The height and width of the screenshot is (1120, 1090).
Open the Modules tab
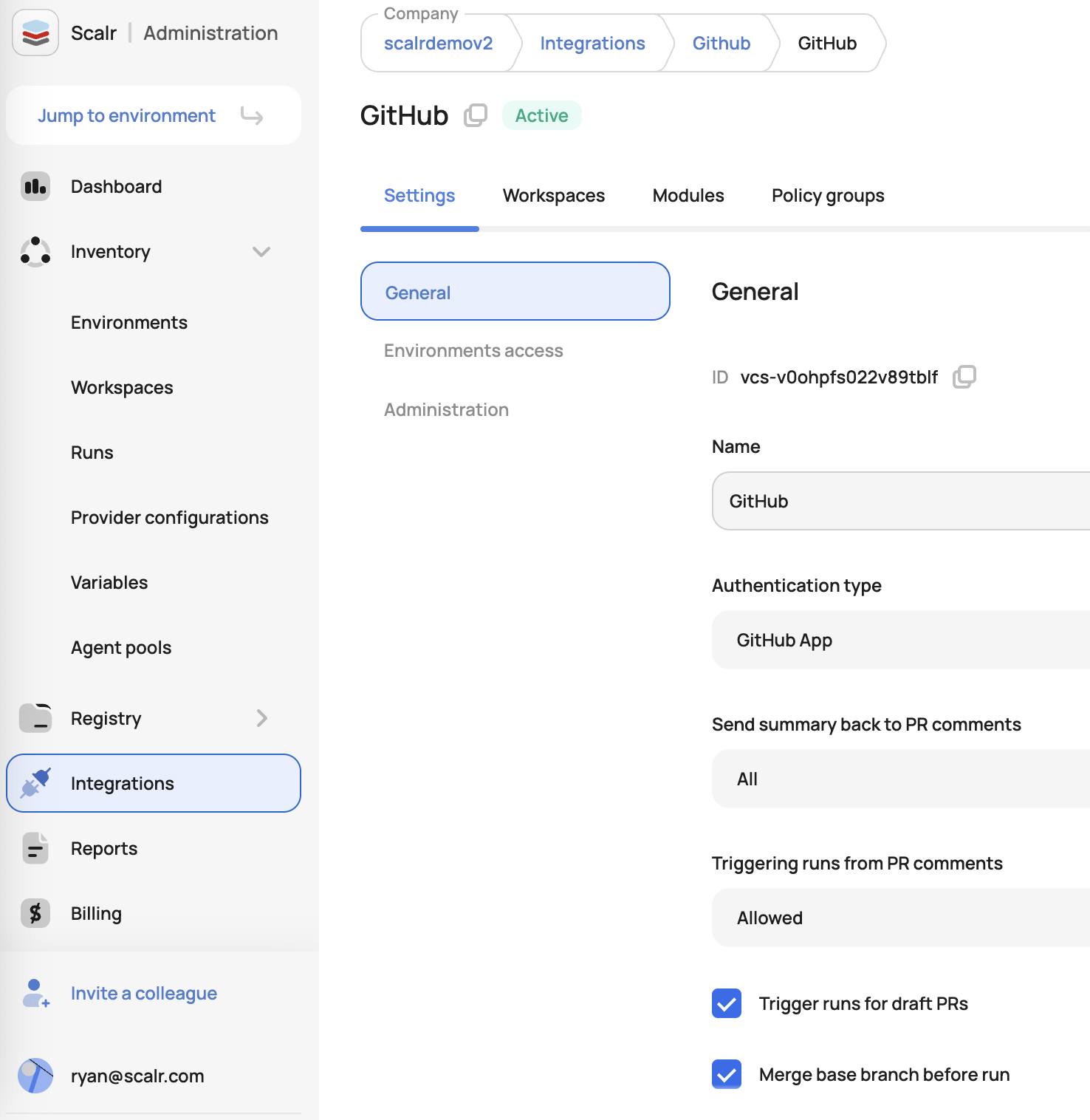(x=688, y=196)
